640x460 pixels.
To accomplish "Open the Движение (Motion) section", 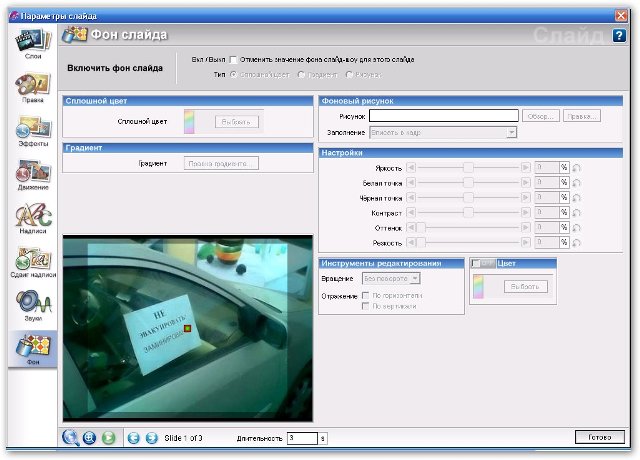I will [x=32, y=177].
